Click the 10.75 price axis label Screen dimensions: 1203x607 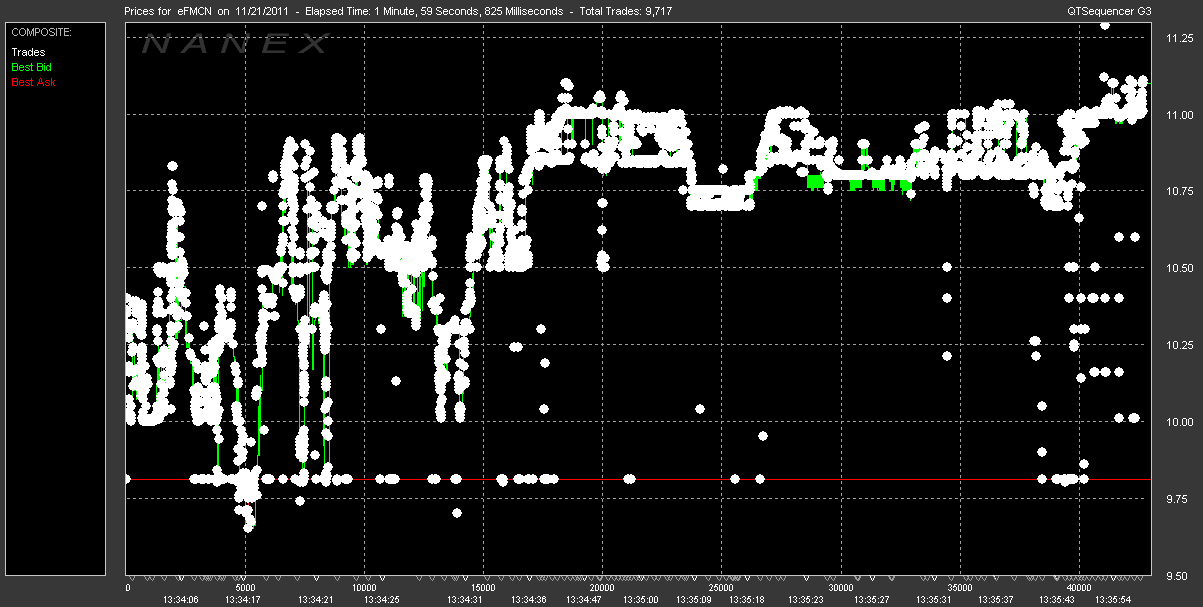(x=1179, y=191)
